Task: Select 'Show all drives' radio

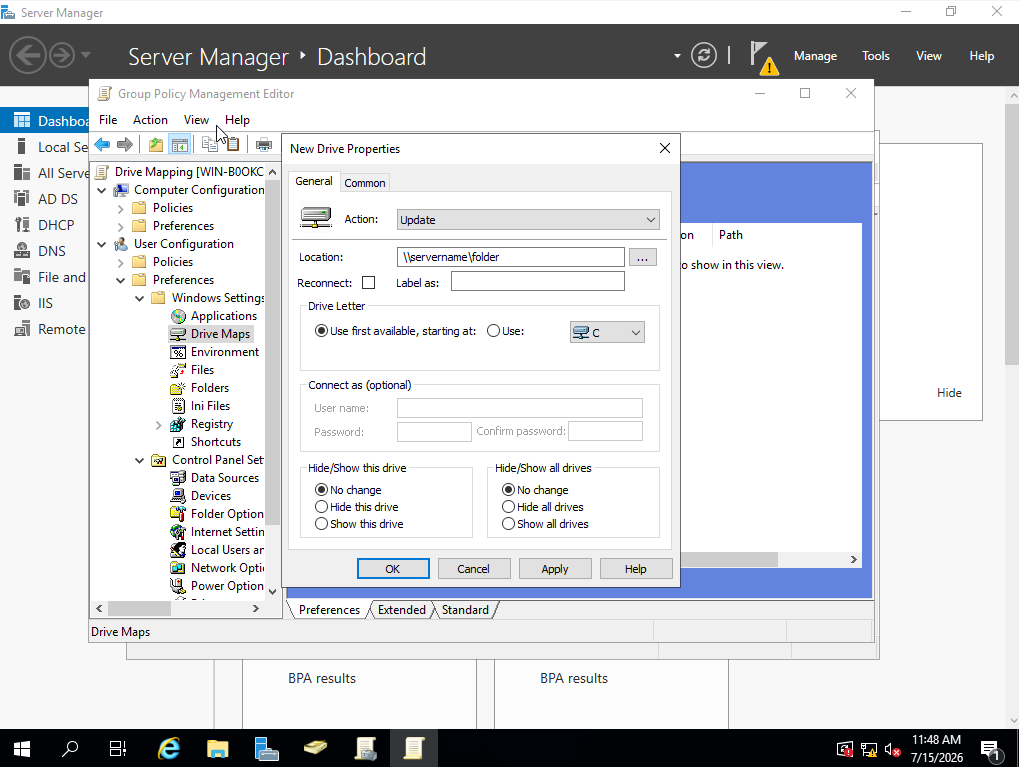Action: point(508,524)
